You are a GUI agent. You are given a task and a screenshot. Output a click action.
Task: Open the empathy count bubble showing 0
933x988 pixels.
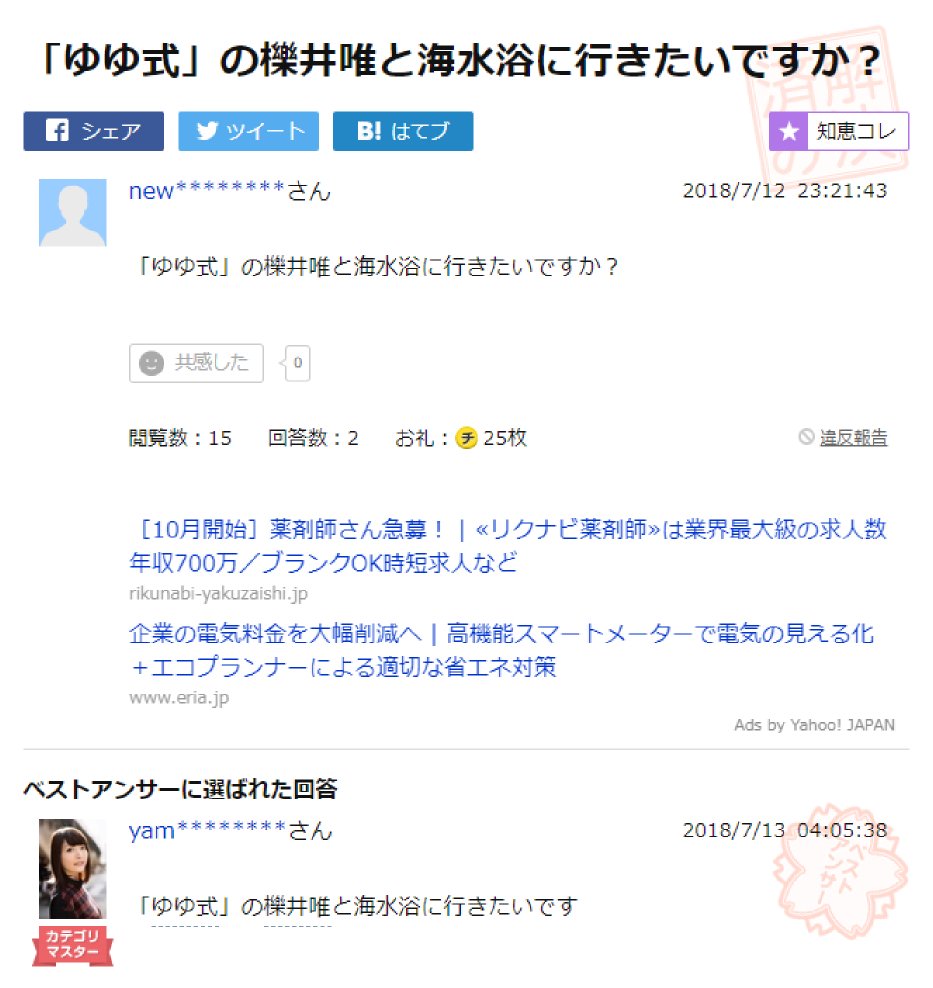pyautogui.click(x=297, y=363)
